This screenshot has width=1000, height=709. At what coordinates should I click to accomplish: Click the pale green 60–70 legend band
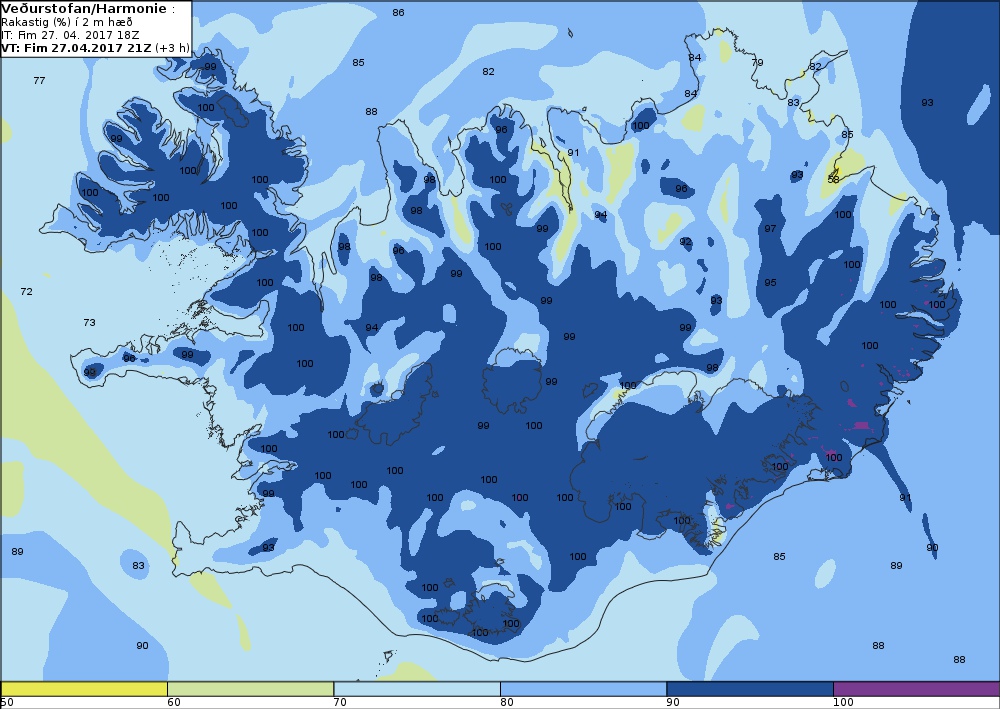click(250, 689)
